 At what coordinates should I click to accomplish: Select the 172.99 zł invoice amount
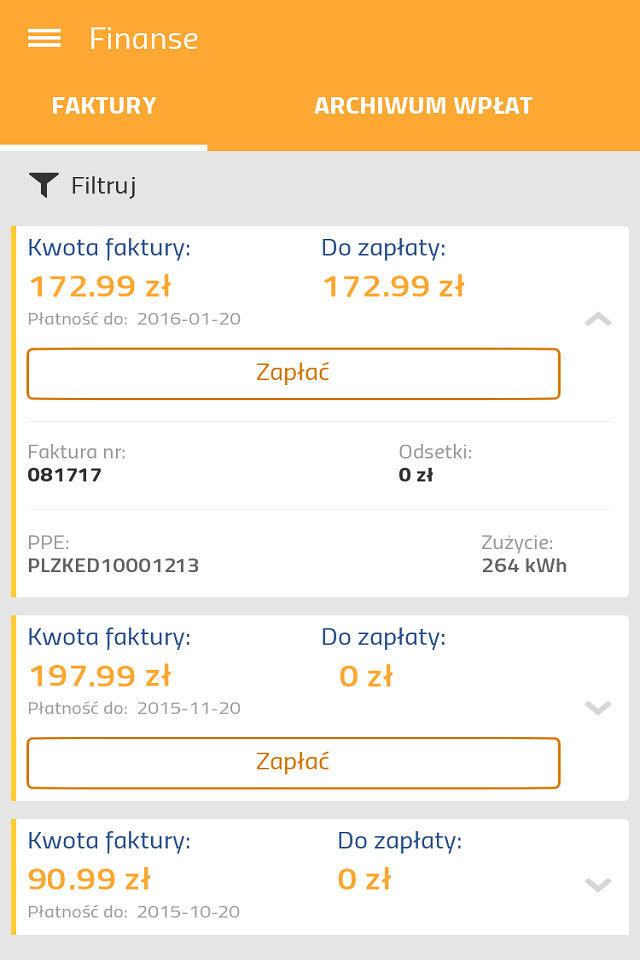coord(100,287)
